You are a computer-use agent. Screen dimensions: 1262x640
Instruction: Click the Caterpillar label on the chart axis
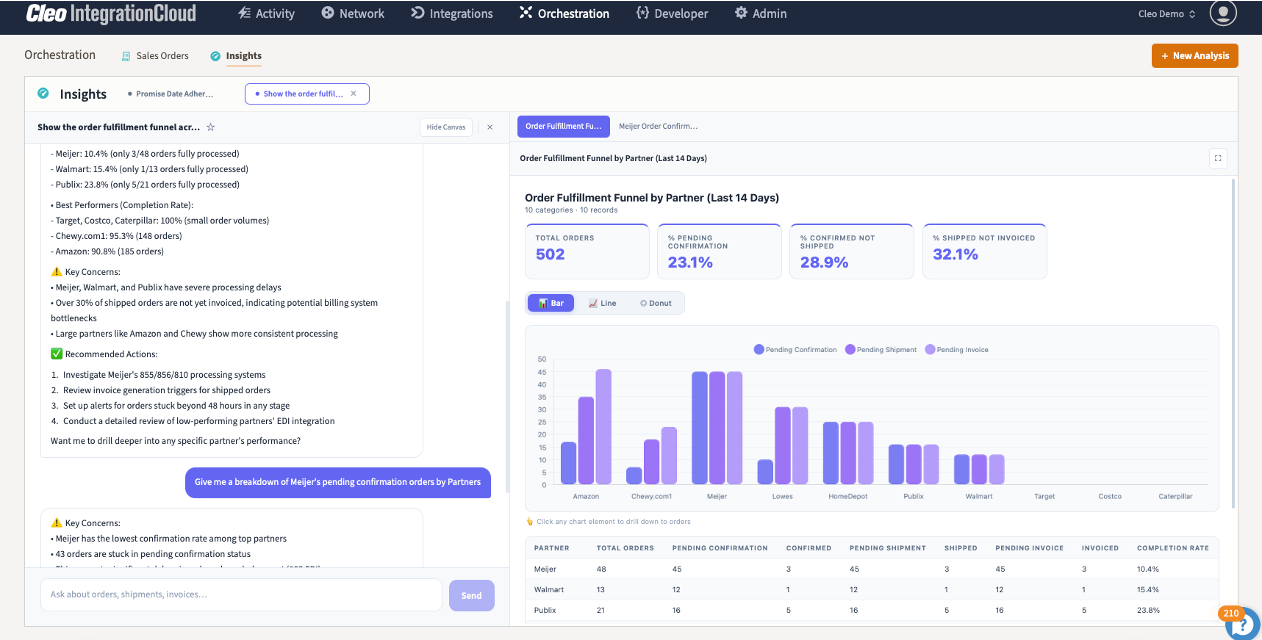pyautogui.click(x=1175, y=496)
